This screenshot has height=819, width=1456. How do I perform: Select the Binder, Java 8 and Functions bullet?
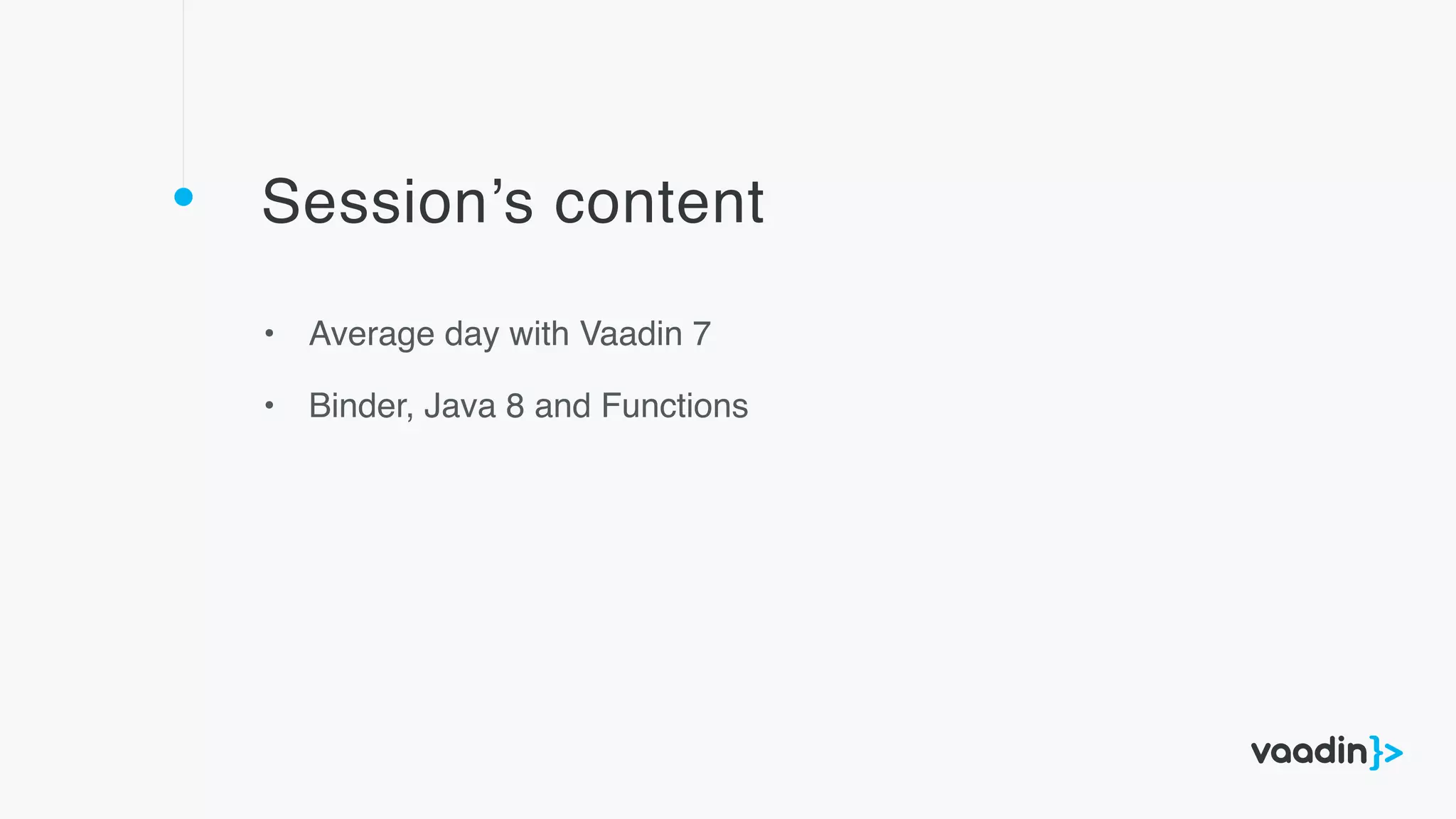[x=528, y=406]
